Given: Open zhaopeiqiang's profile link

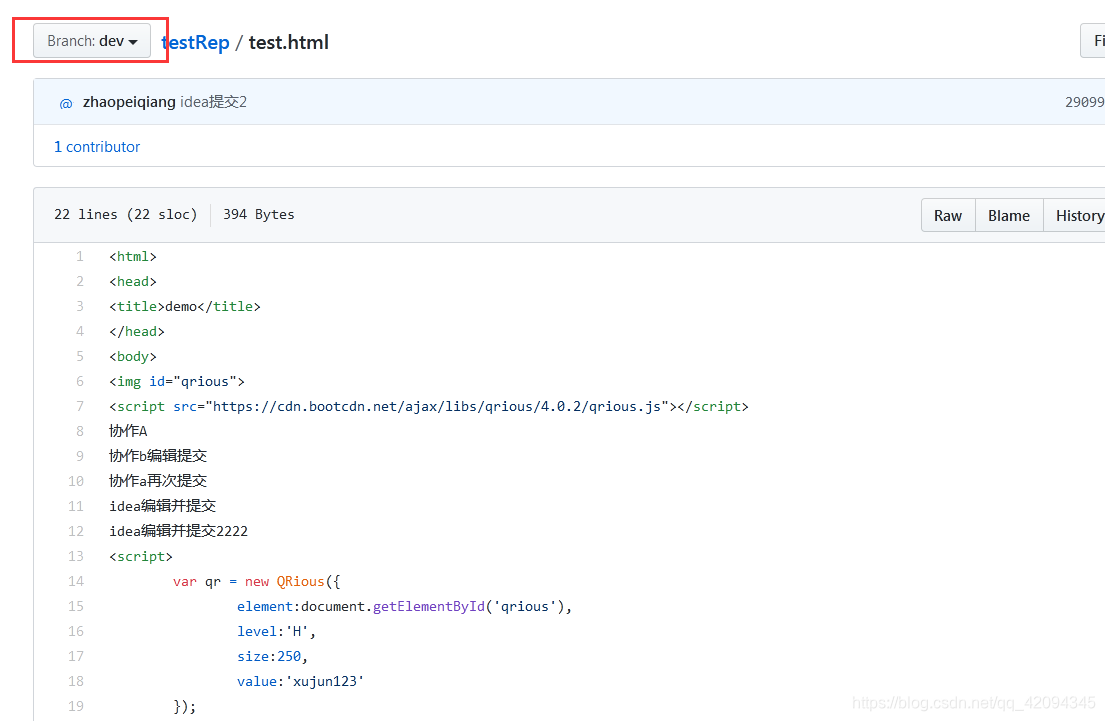Looking at the screenshot, I should [129, 102].
